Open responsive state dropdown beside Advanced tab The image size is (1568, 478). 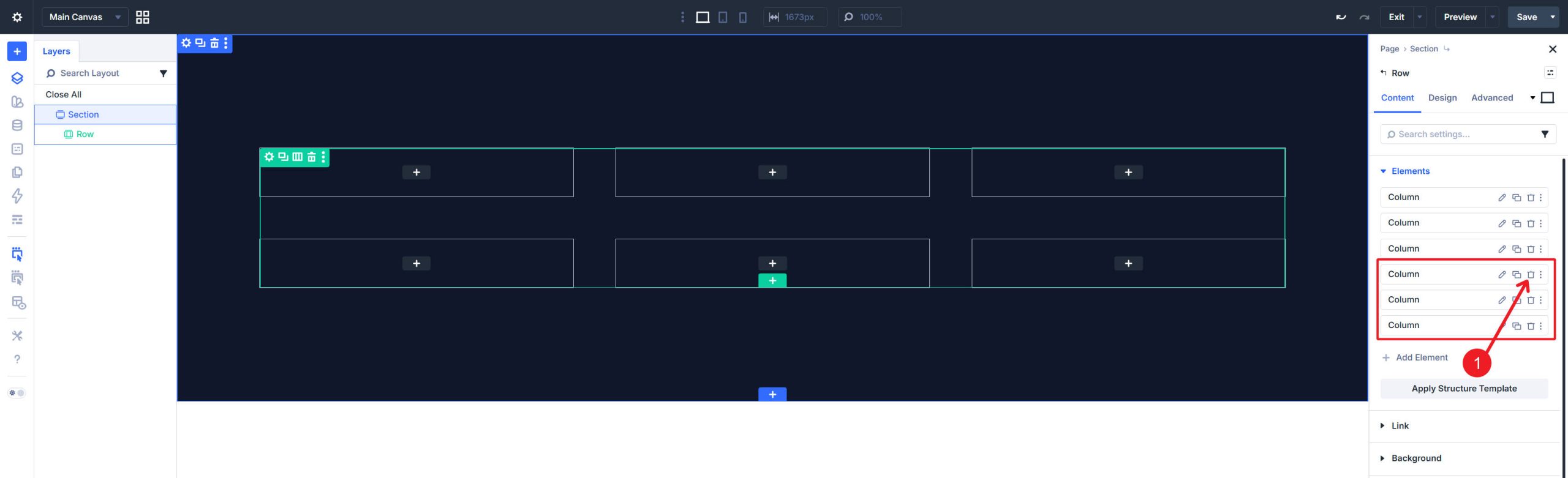(x=1532, y=98)
